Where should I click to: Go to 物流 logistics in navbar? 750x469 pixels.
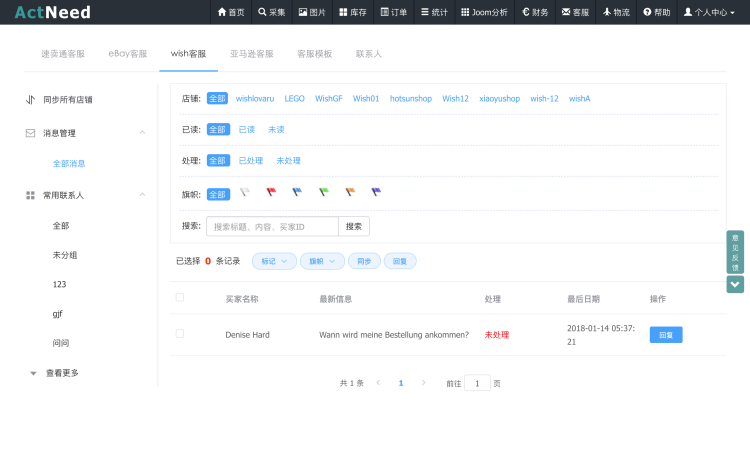(616, 12)
